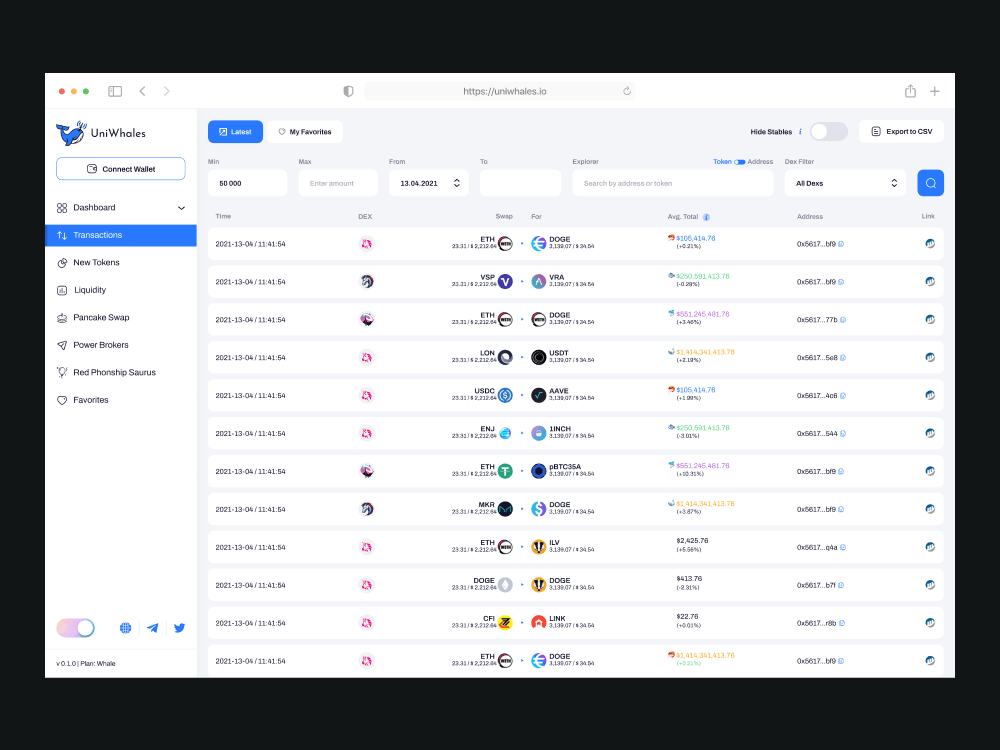Open the Twitter bird icon in sidebar
This screenshot has height=750, width=1000.
[x=179, y=628]
